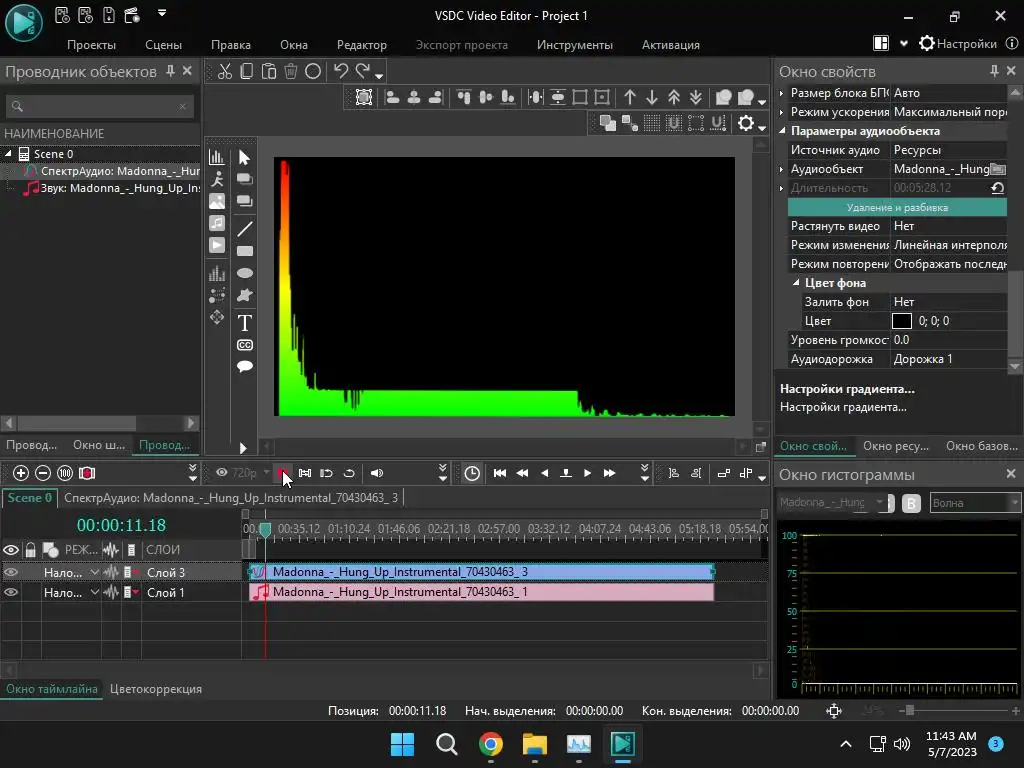
Task: Select the Line drawing tool
Action: 245,229
